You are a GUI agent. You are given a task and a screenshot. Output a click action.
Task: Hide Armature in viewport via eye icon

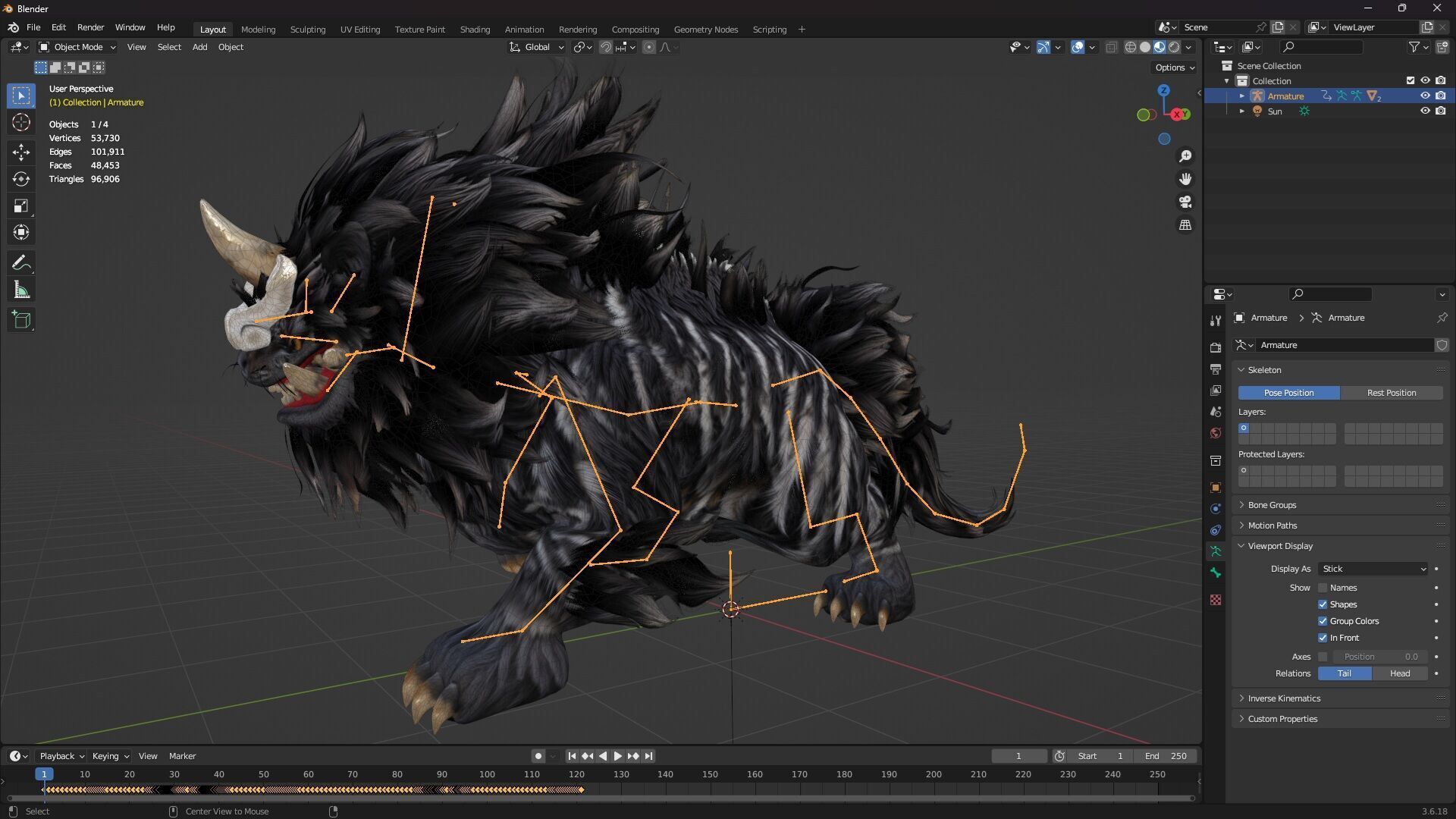1425,96
